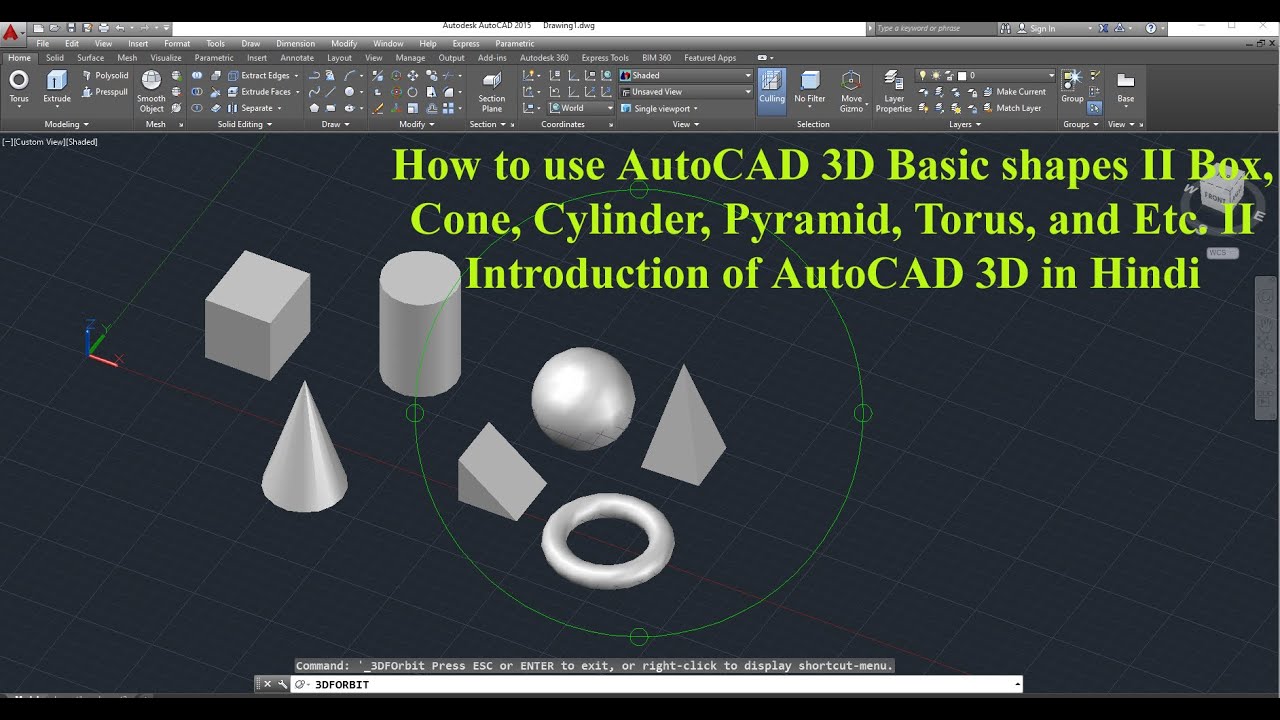Switch to the Annotate ribbon tab
Viewport: 1280px width, 720px height.
click(x=297, y=58)
